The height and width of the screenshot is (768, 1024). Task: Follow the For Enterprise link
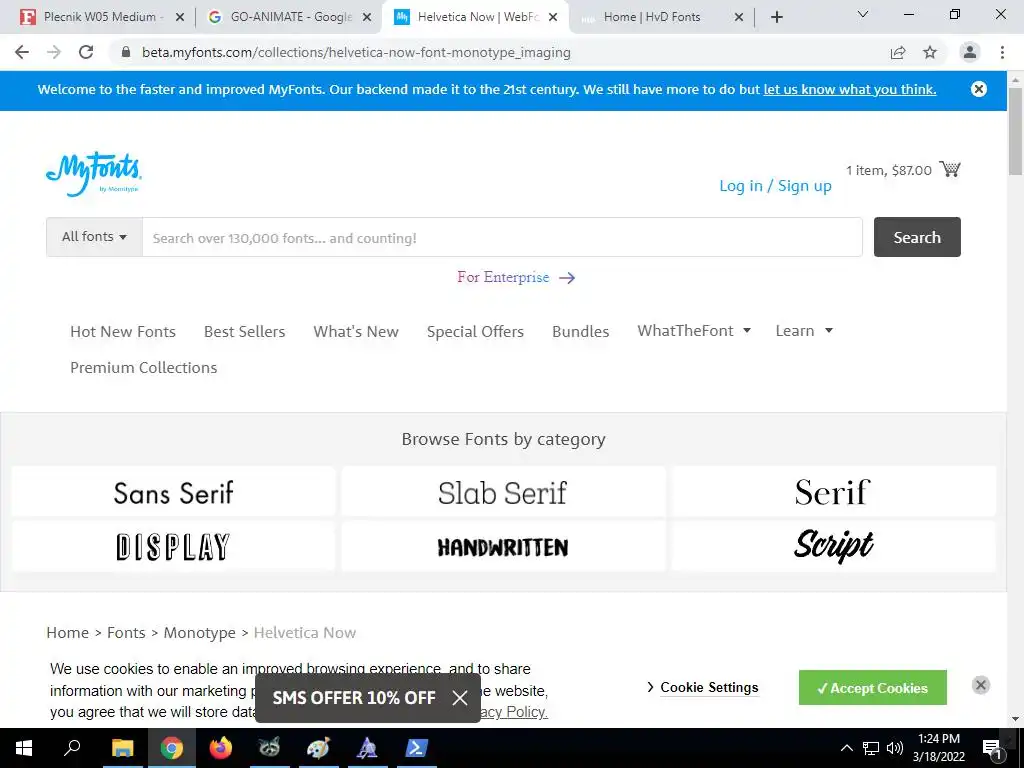(516, 278)
